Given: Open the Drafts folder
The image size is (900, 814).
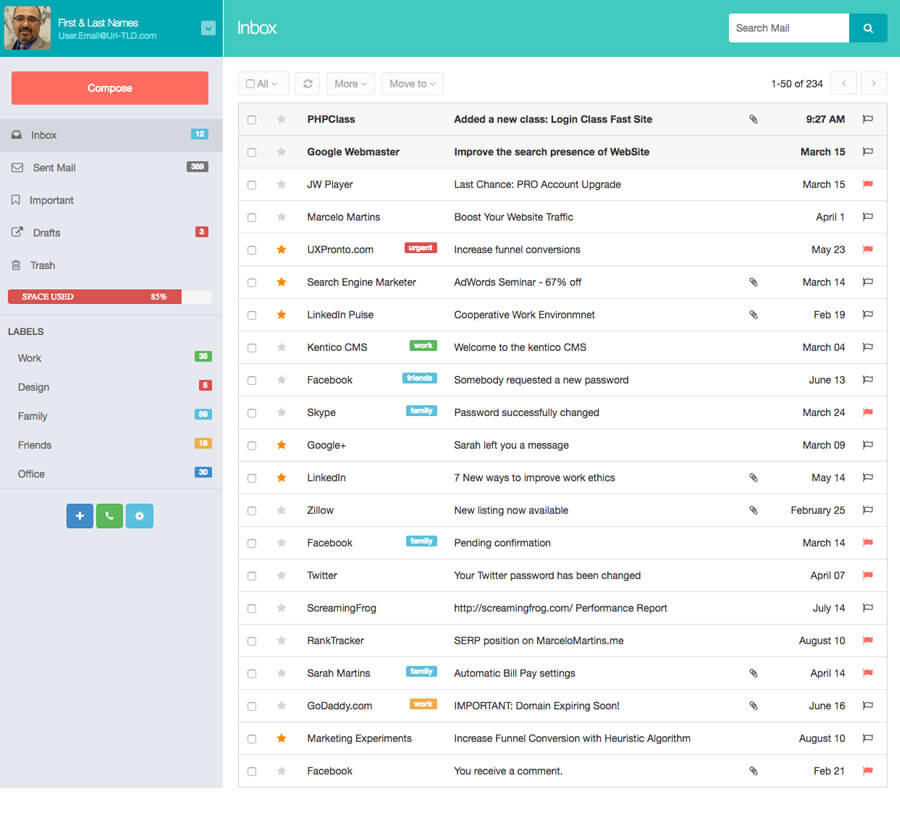Looking at the screenshot, I should (x=111, y=232).
